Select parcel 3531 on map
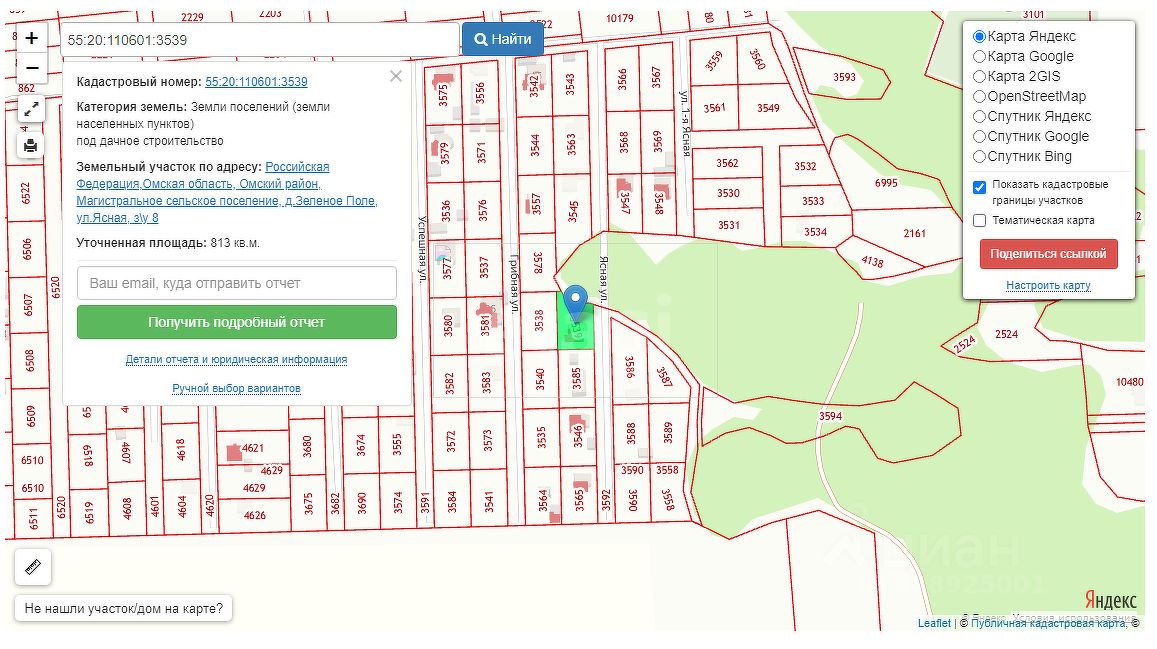1157x649 pixels. 728,225
